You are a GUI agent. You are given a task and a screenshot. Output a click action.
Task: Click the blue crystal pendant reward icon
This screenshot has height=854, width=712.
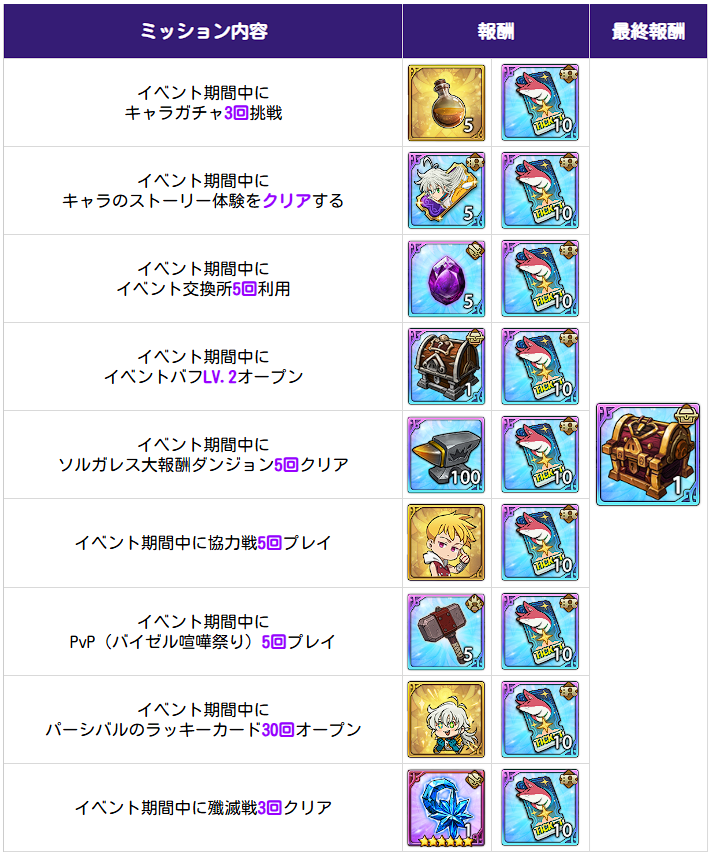pyautogui.click(x=446, y=808)
